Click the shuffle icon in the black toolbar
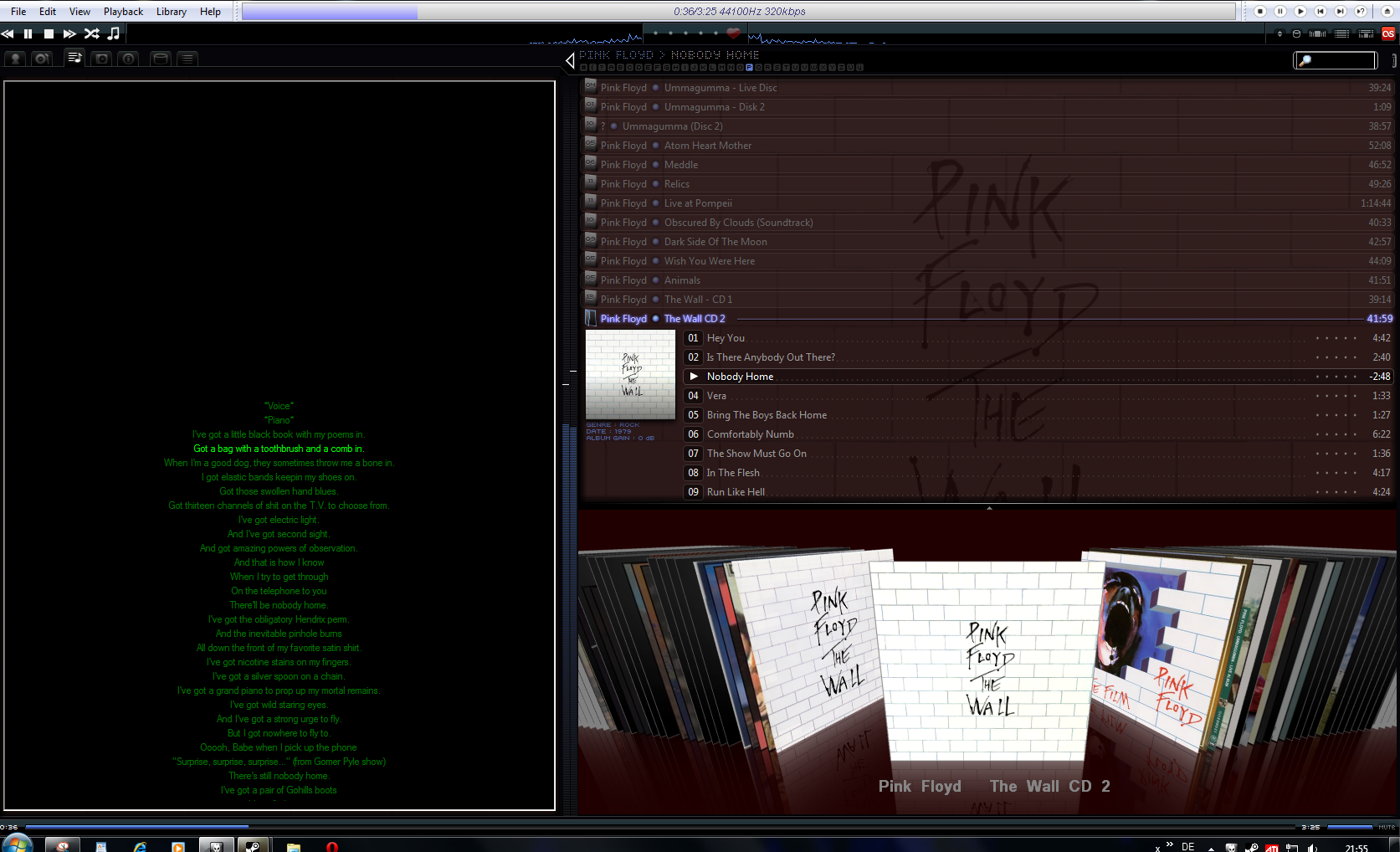Image resolution: width=1400 pixels, height=852 pixels. tap(92, 33)
